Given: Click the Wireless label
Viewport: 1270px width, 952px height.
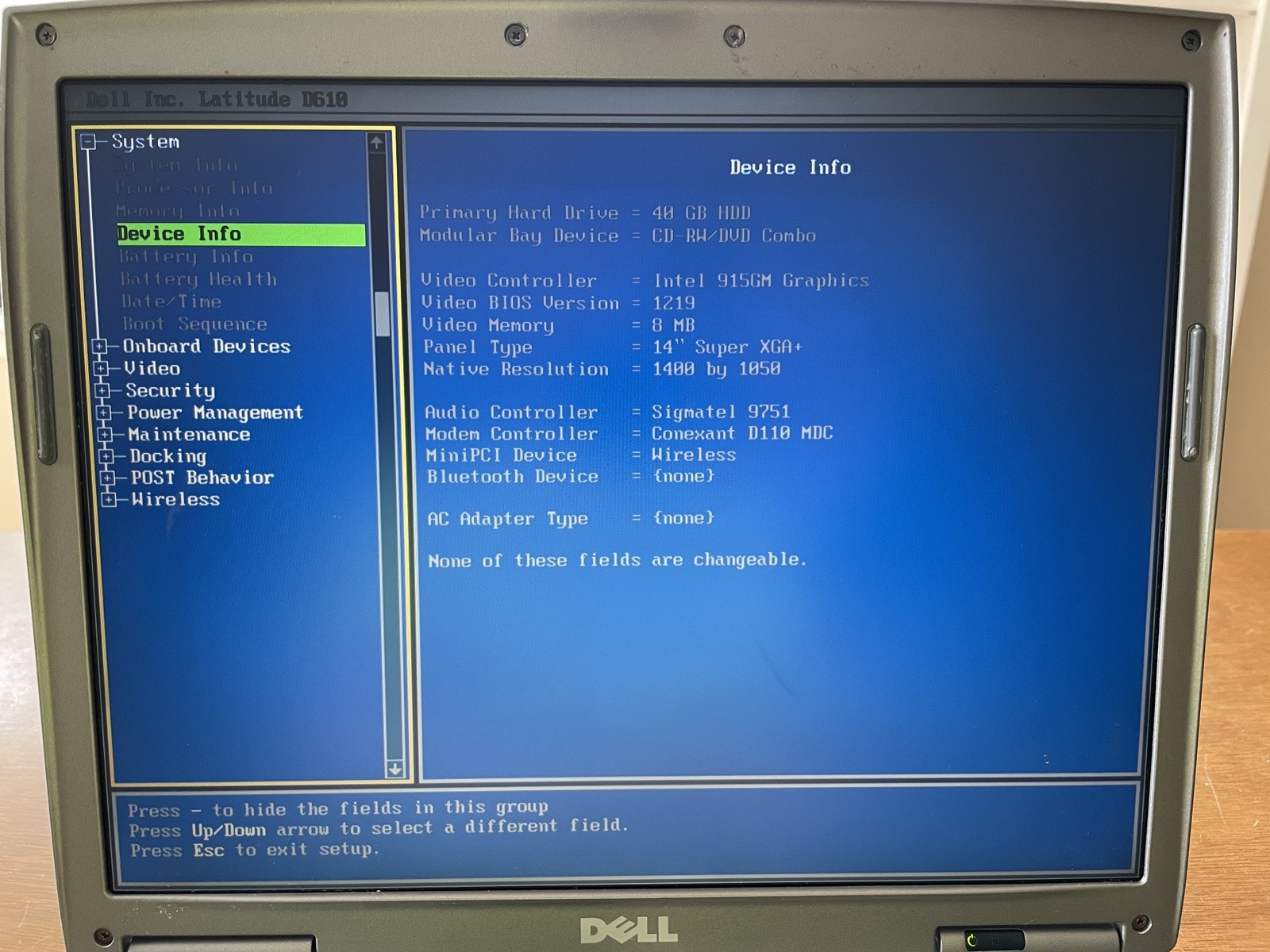Looking at the screenshot, I should (x=175, y=499).
